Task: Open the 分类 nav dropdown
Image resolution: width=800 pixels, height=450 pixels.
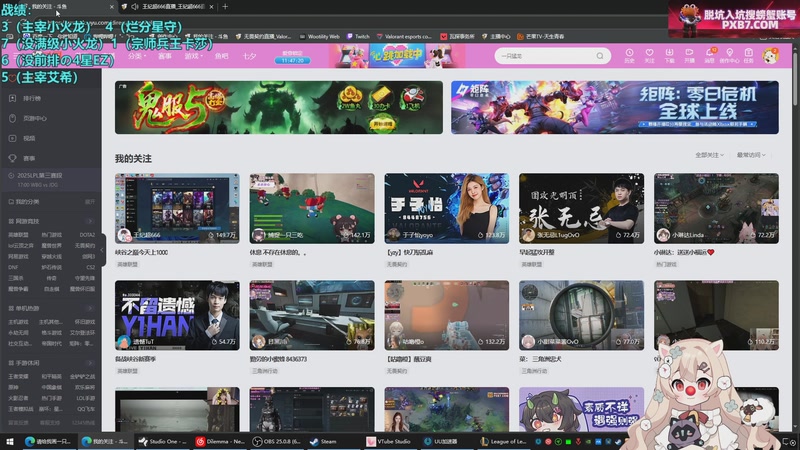Action: click(137, 56)
